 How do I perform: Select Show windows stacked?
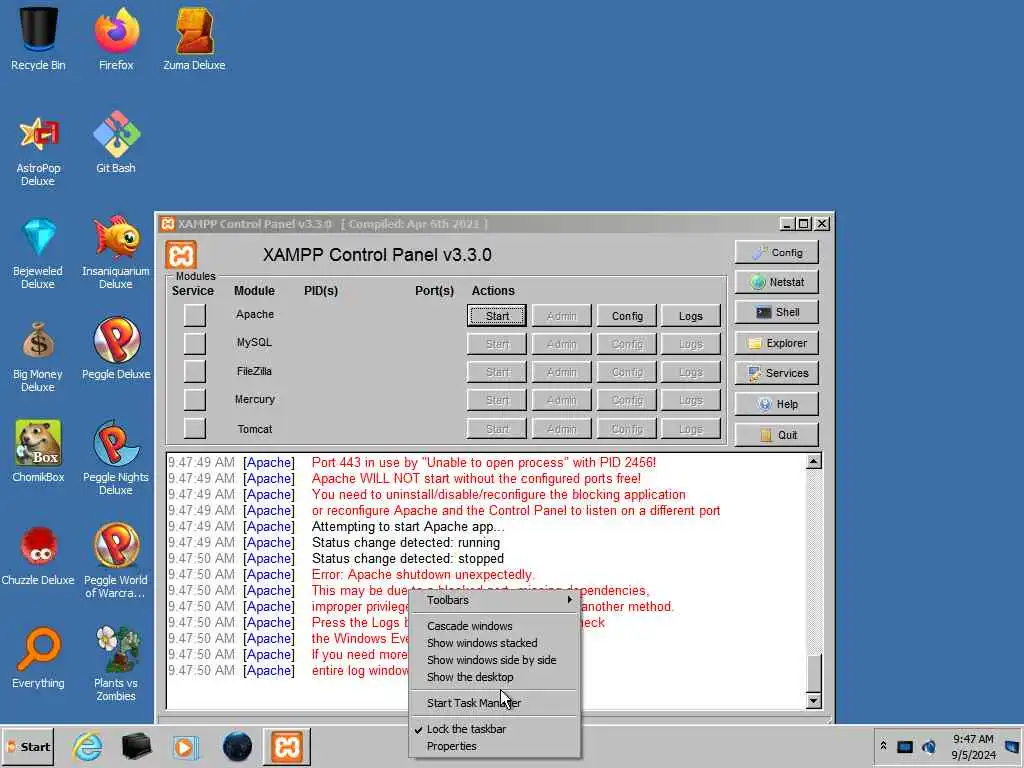(494, 643)
